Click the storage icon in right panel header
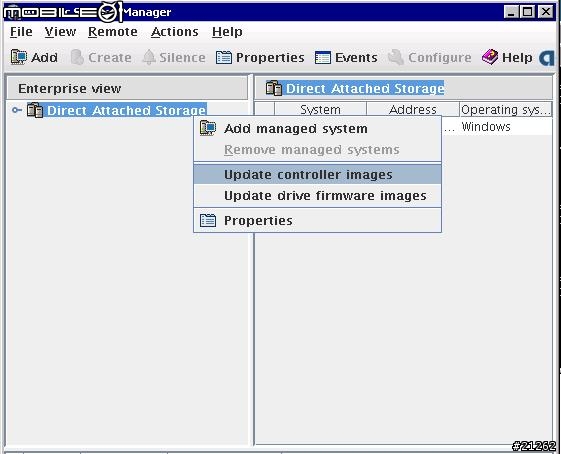Screen dimensions: 561x454 [274, 88]
